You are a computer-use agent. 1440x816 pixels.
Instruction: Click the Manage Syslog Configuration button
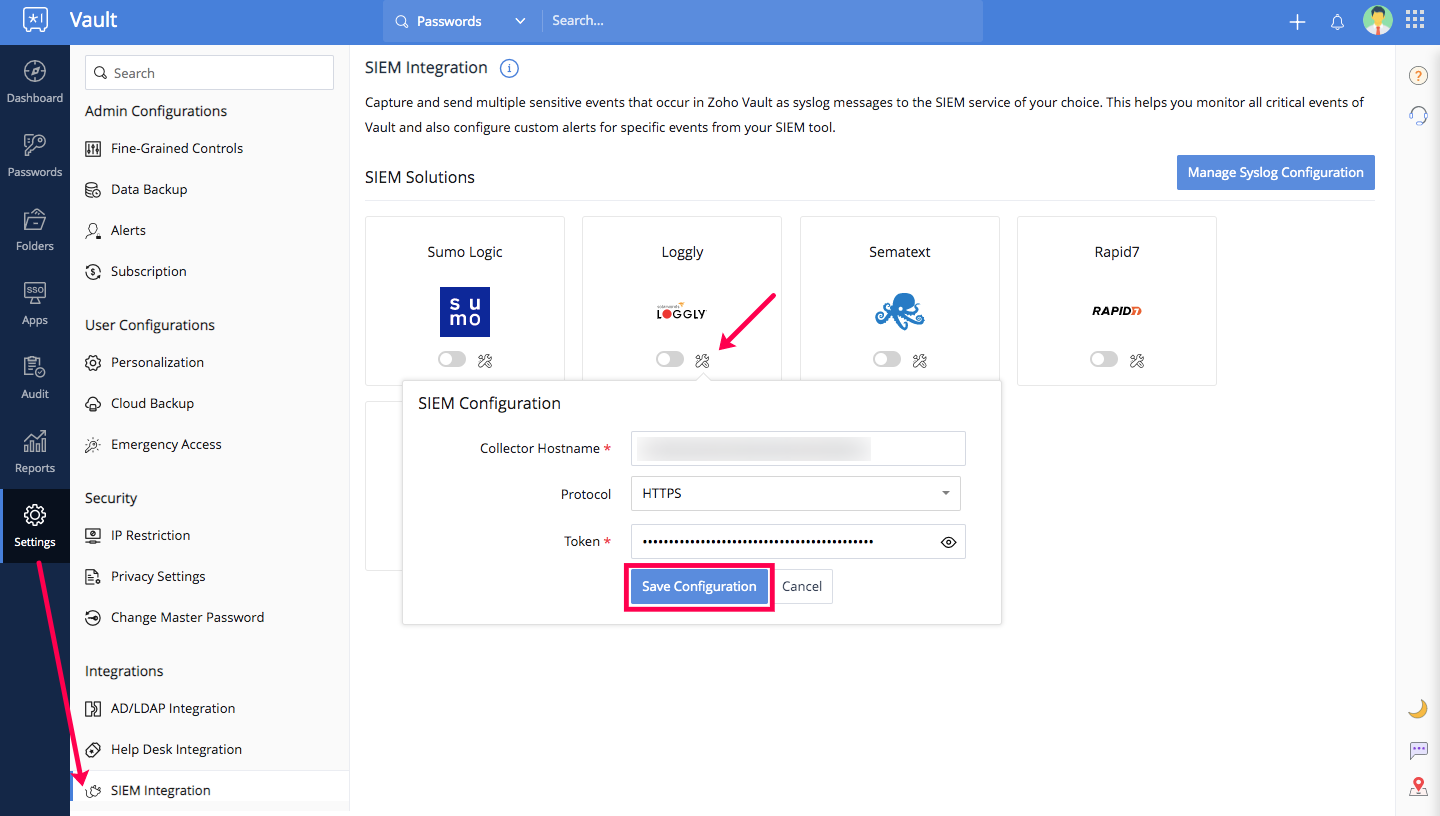click(1275, 172)
